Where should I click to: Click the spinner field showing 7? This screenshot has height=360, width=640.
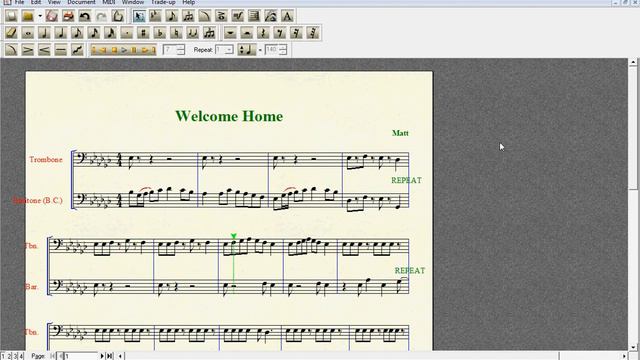(171, 50)
